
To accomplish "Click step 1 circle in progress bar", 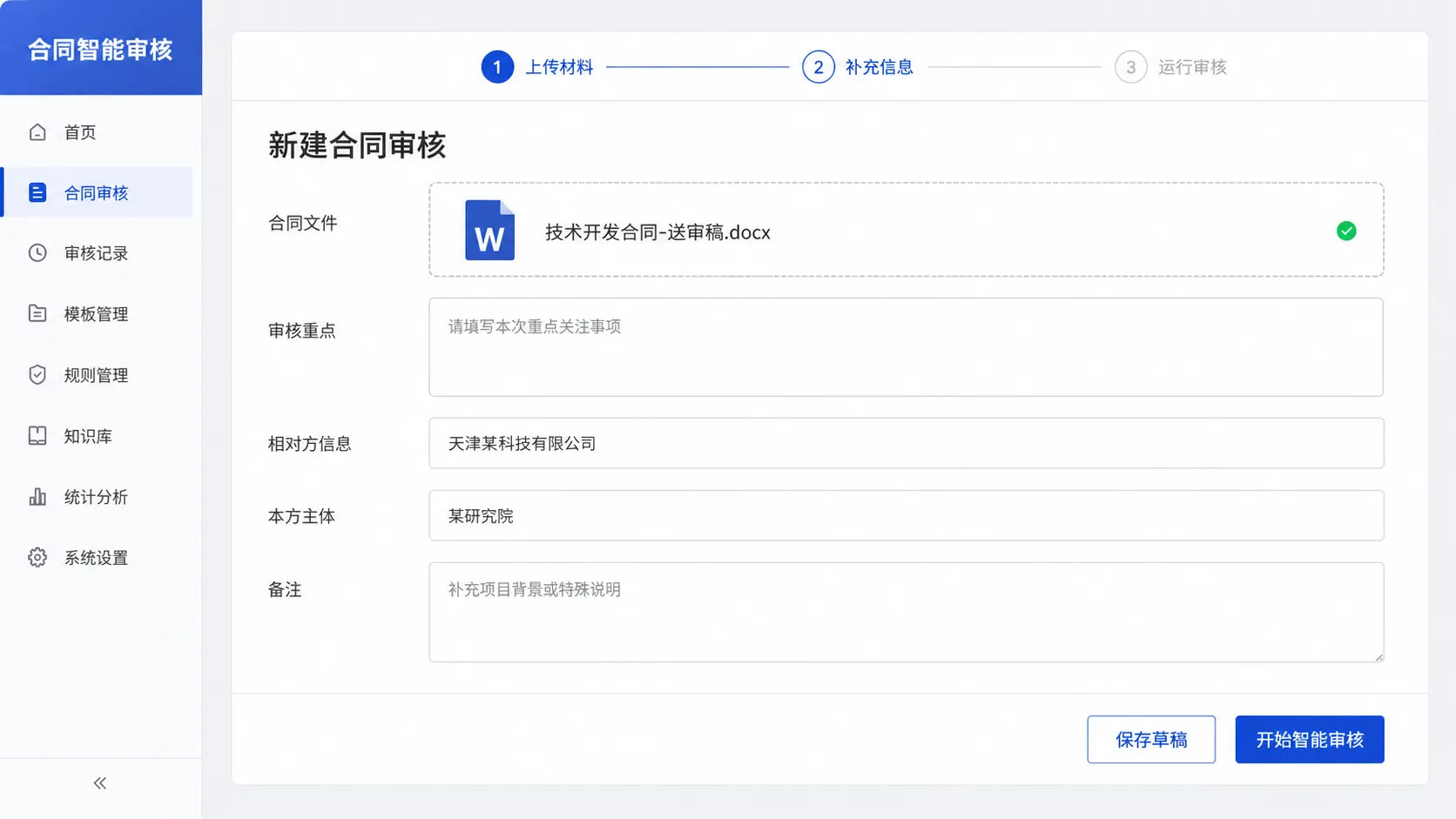I will point(497,67).
